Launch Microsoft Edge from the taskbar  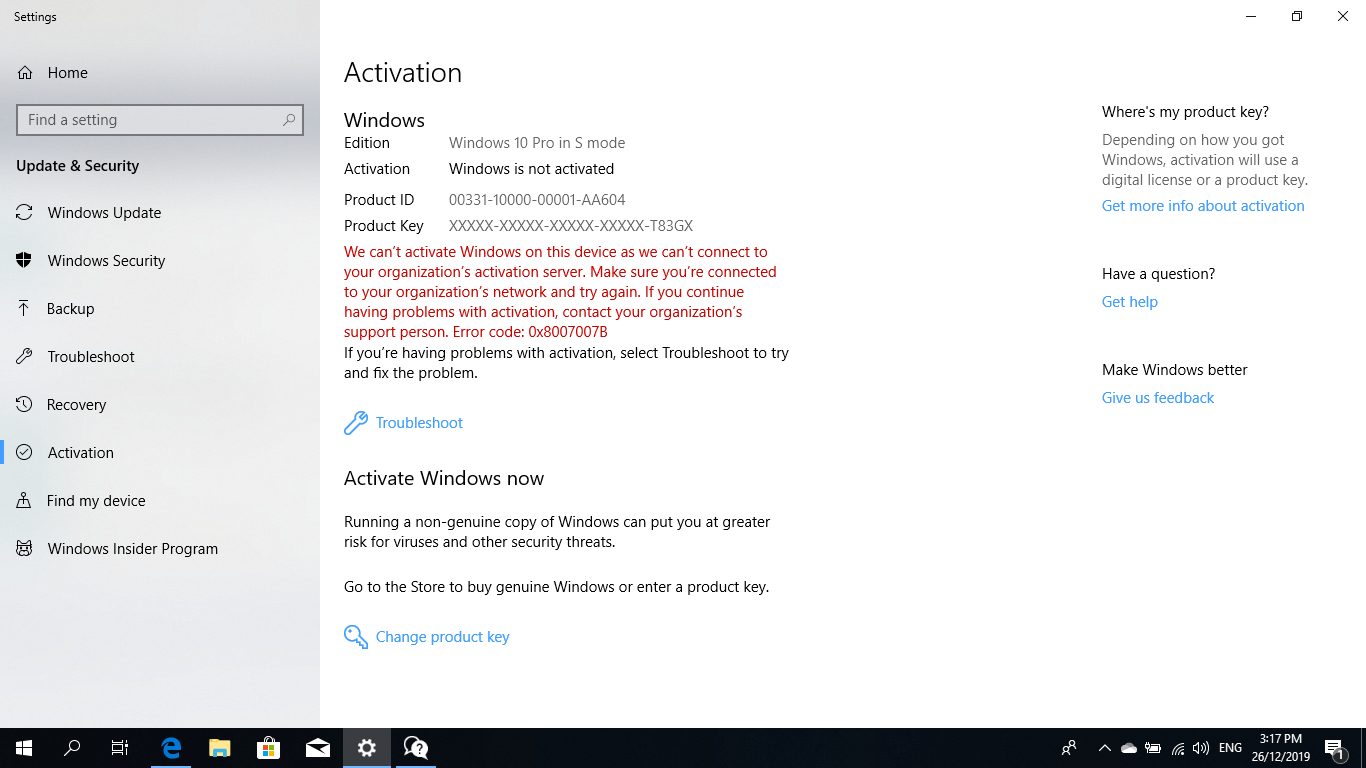170,747
